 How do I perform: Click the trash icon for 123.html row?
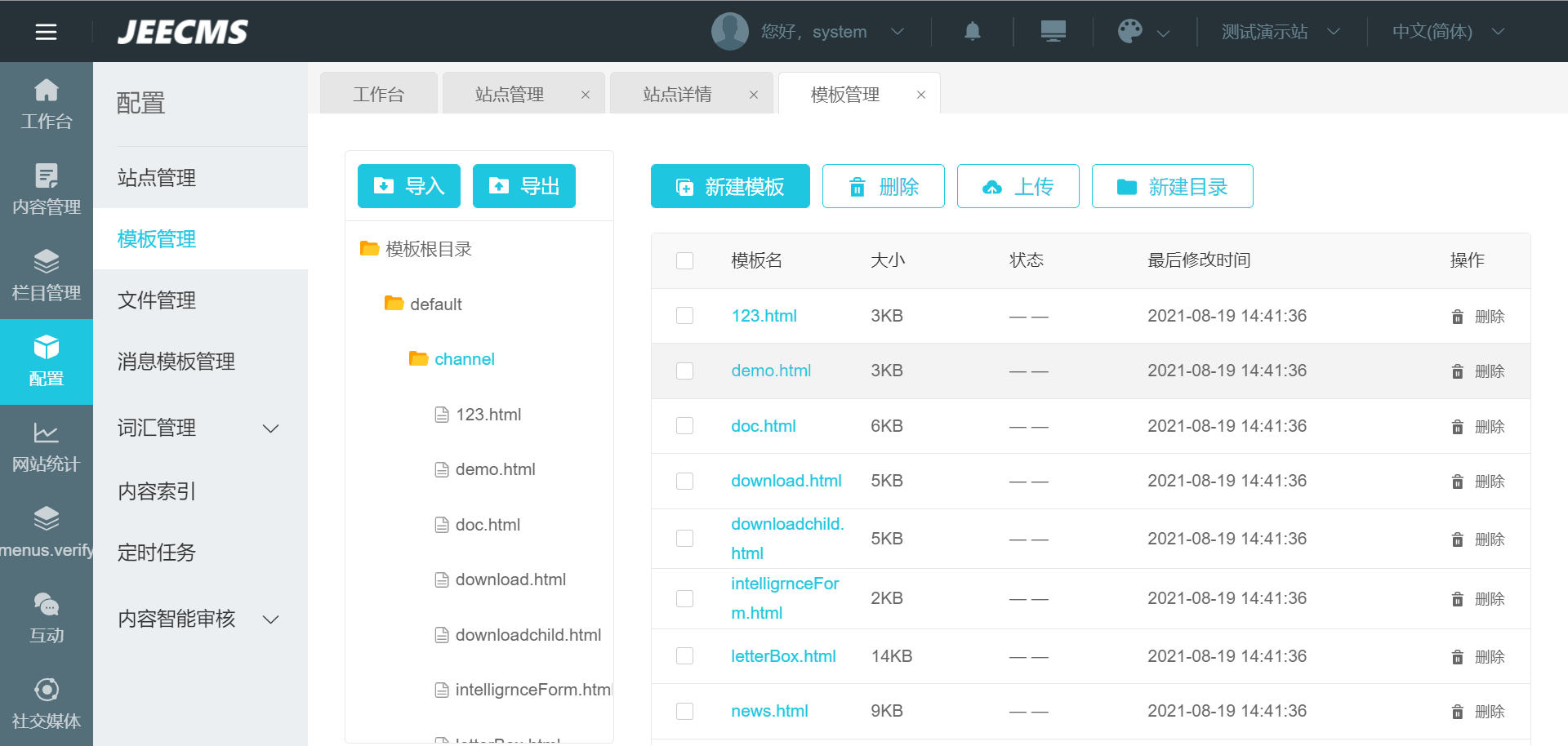coord(1458,317)
